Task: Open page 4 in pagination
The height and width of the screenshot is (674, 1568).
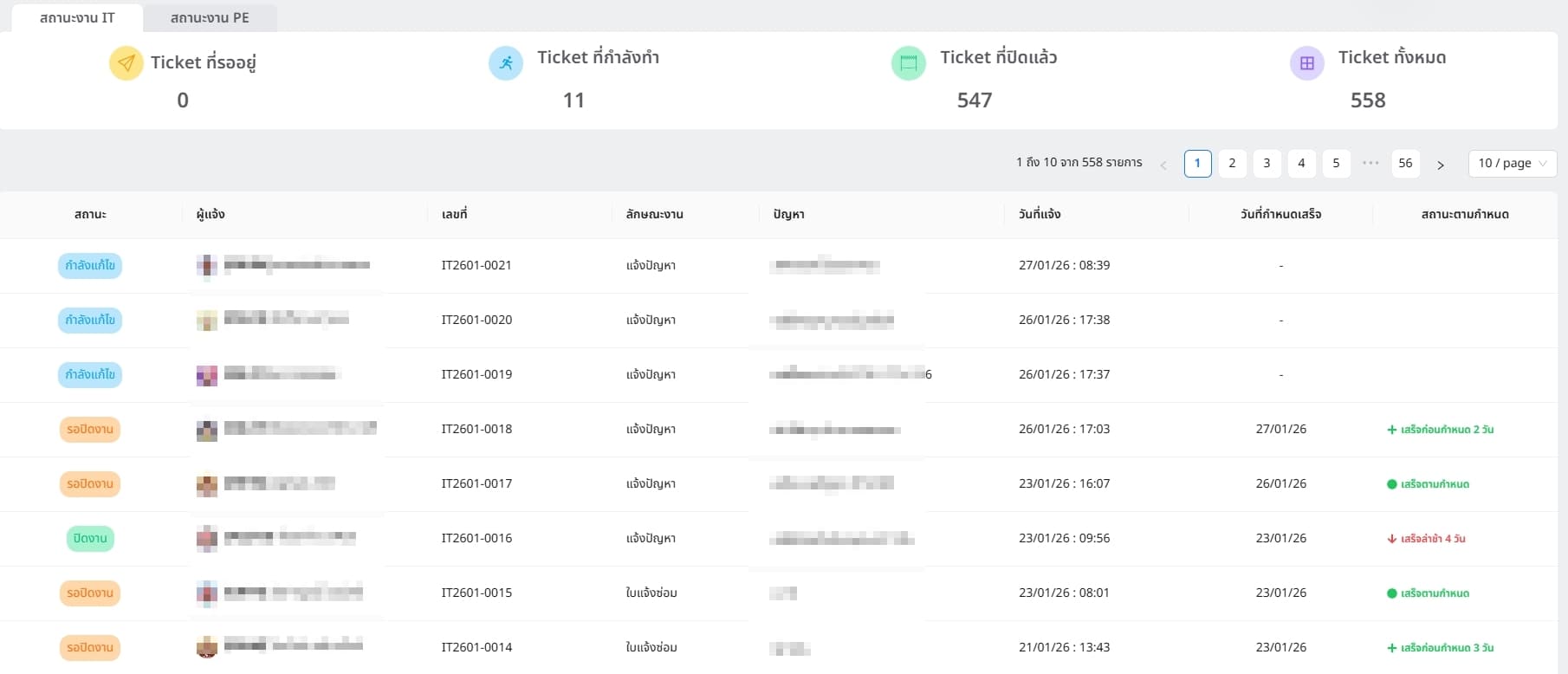Action: coord(1301,163)
